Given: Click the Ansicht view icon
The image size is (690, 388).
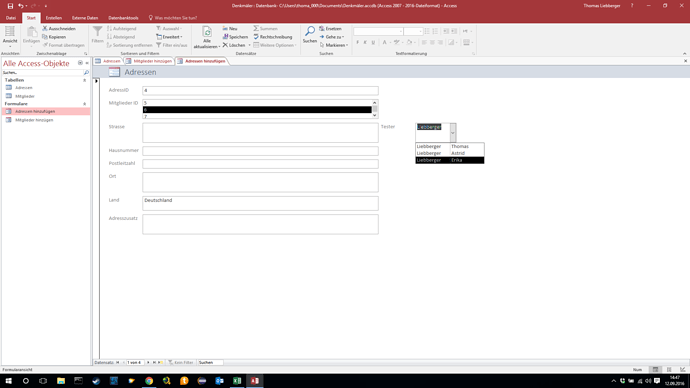Looking at the screenshot, I should [x=10, y=32].
